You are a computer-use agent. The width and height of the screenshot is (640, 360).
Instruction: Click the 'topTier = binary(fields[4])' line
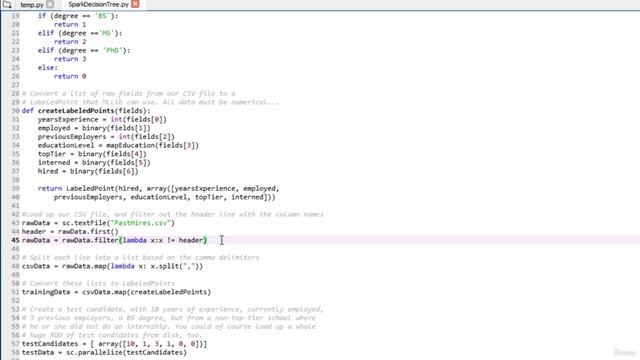(92, 153)
